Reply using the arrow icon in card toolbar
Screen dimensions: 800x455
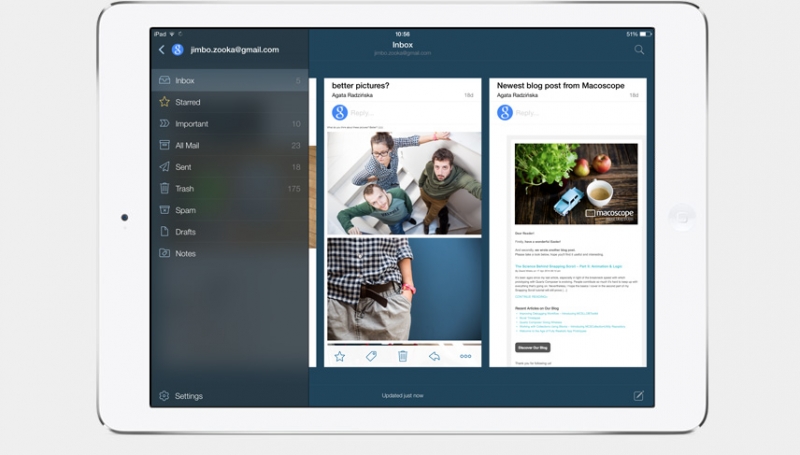tap(434, 356)
